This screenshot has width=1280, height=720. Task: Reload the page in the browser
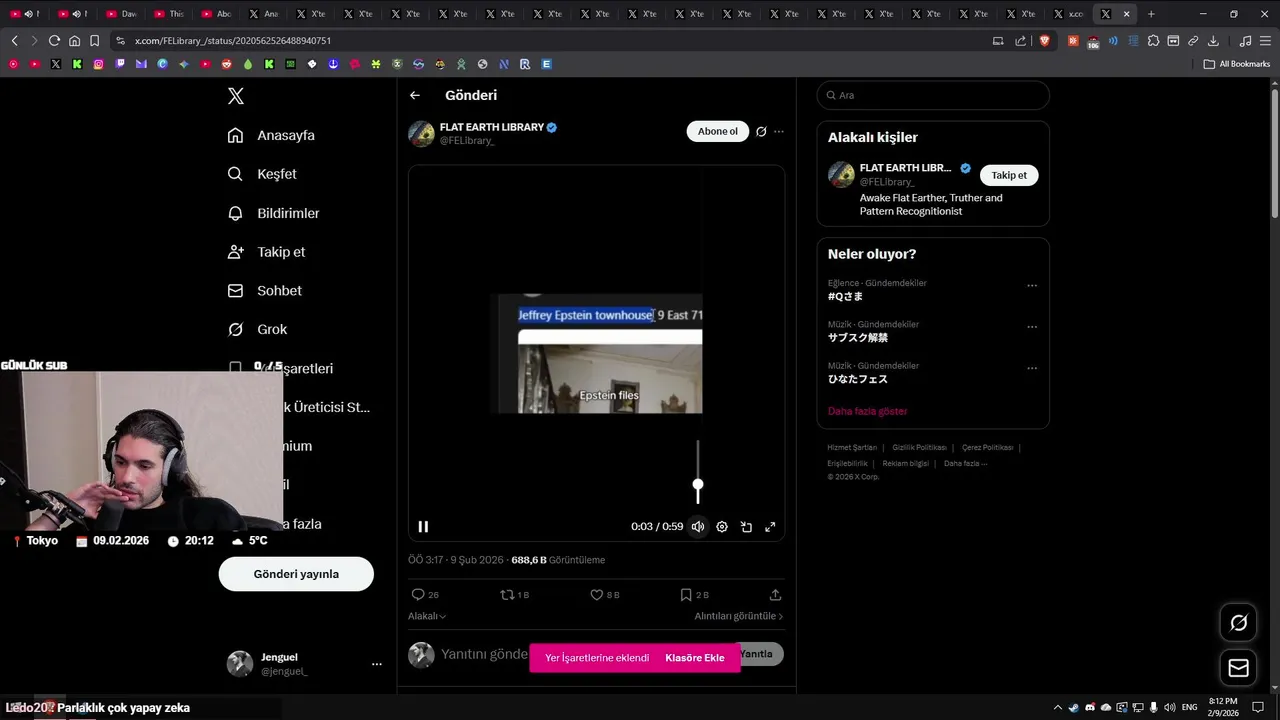click(x=54, y=41)
